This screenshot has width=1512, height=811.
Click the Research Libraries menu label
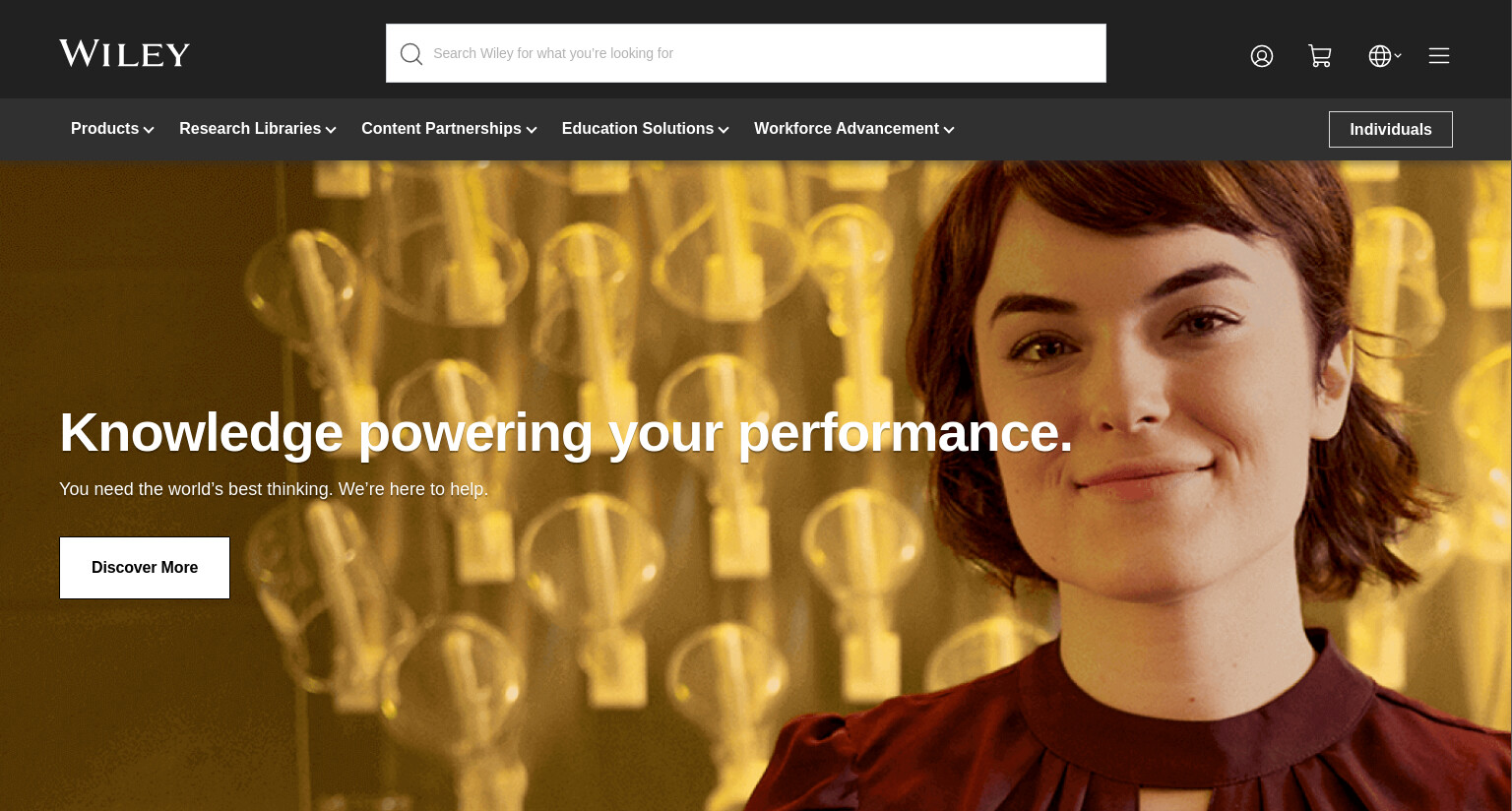tap(250, 129)
